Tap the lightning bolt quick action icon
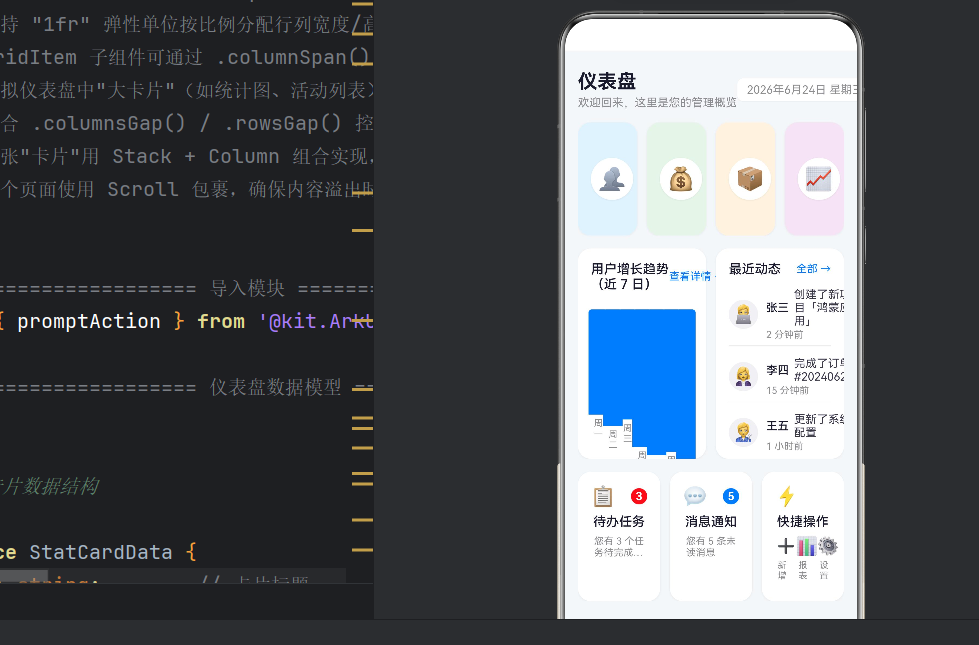The height and width of the screenshot is (645, 979). tap(787, 496)
